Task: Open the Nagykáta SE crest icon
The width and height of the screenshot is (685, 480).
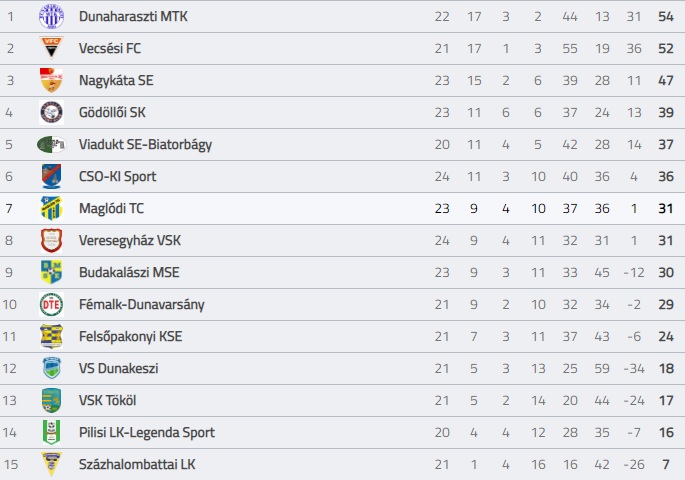Action: click(x=52, y=80)
